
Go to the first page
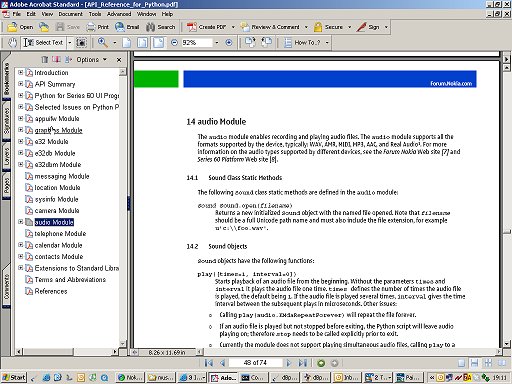209,363
